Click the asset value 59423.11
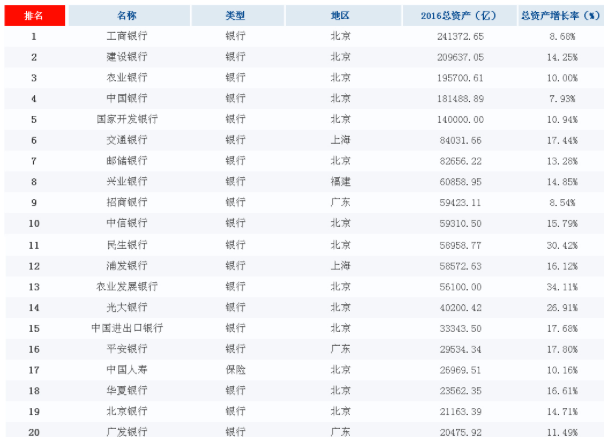Image resolution: width=616 pixels, height=447 pixels. tap(460, 203)
